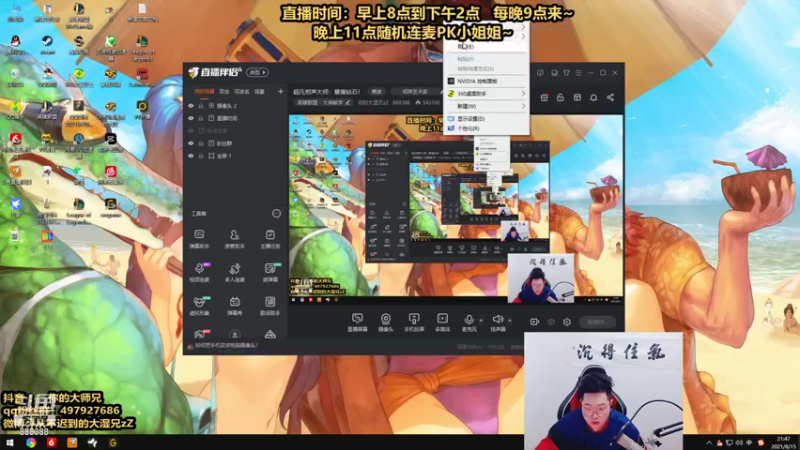This screenshot has height=450, width=800.
Task: Open the Windows Start menu
Action: (x=10, y=442)
